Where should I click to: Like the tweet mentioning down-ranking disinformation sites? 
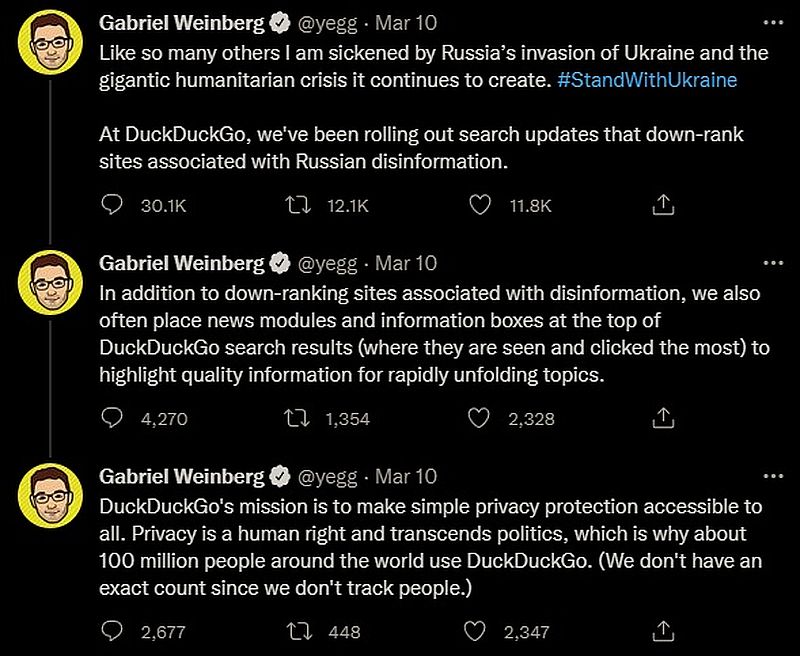click(480, 204)
